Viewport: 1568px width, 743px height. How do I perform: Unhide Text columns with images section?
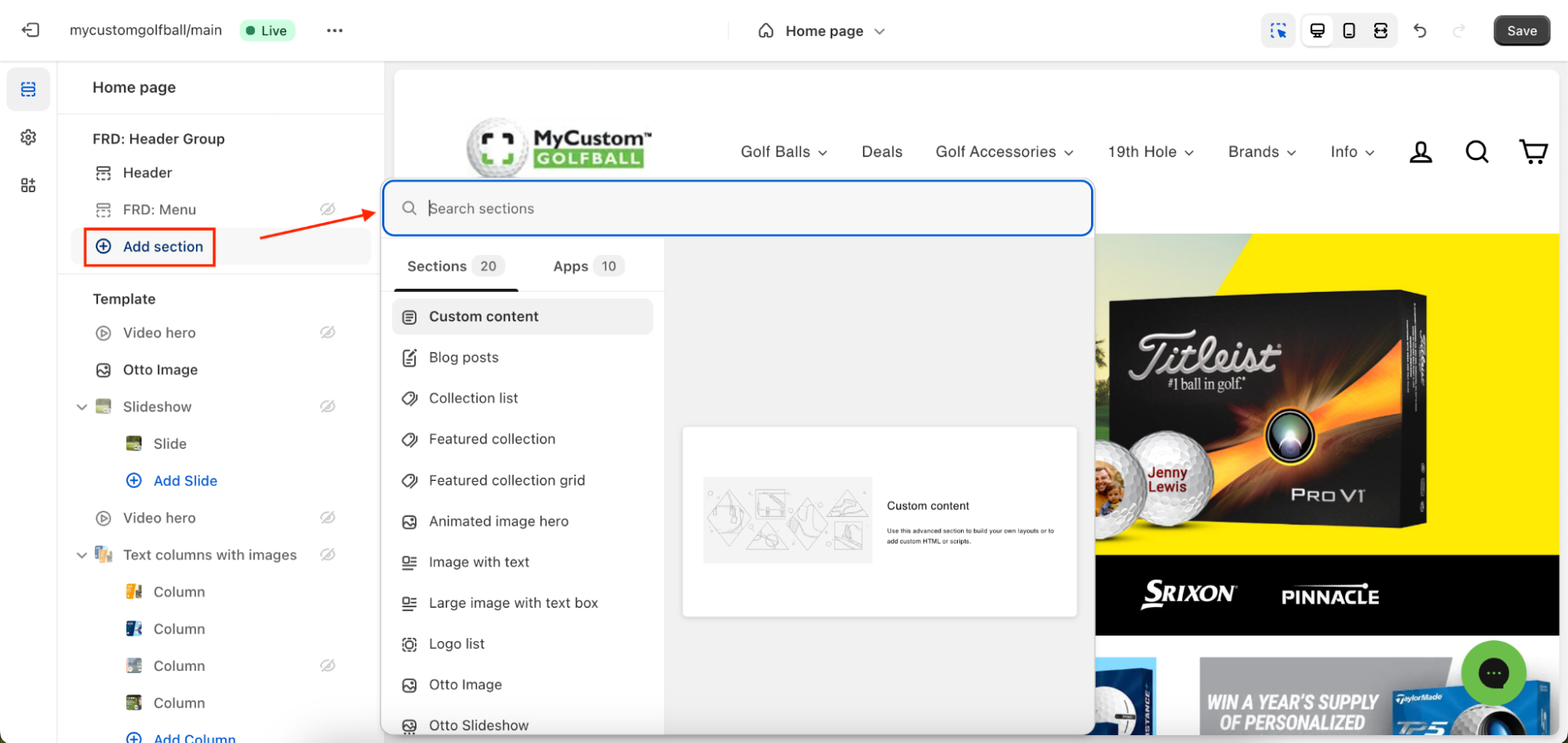click(x=328, y=555)
